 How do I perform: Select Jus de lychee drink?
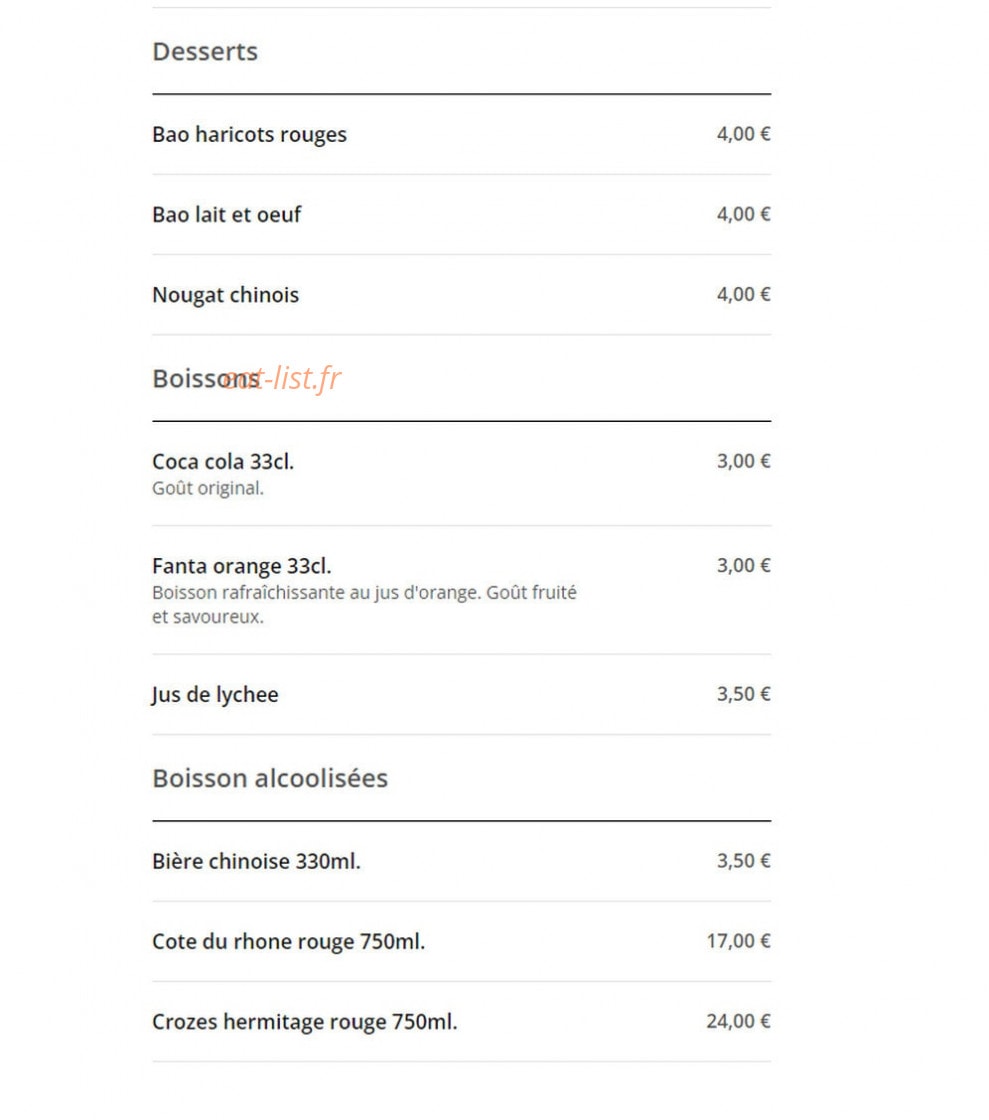click(x=461, y=694)
